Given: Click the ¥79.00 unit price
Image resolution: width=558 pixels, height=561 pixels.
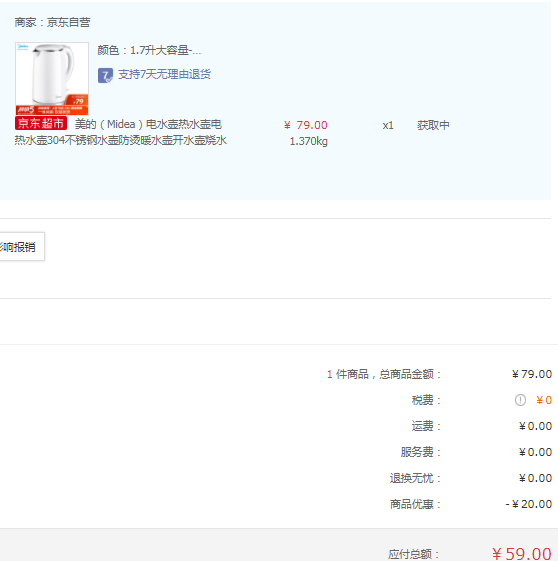Looking at the screenshot, I should click(x=305, y=125).
